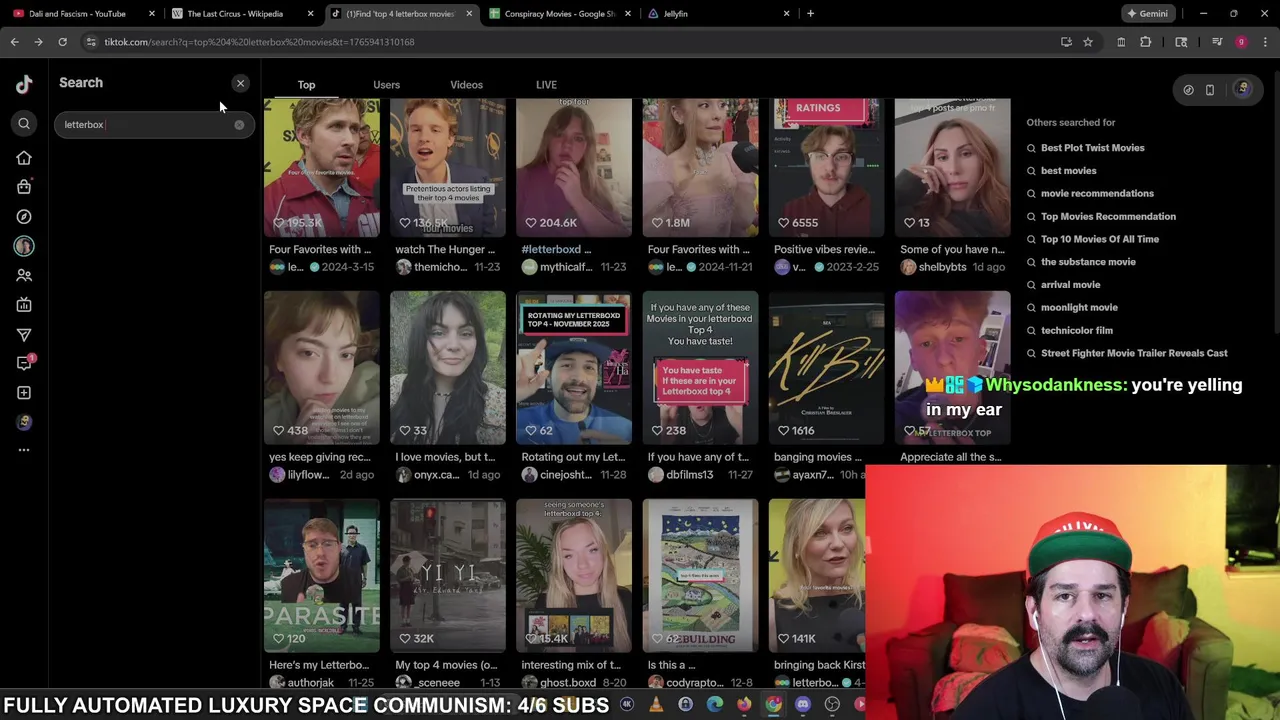Open the Conspiracy Movies Google Sheets tab
The width and height of the screenshot is (1280, 720).
[560, 14]
